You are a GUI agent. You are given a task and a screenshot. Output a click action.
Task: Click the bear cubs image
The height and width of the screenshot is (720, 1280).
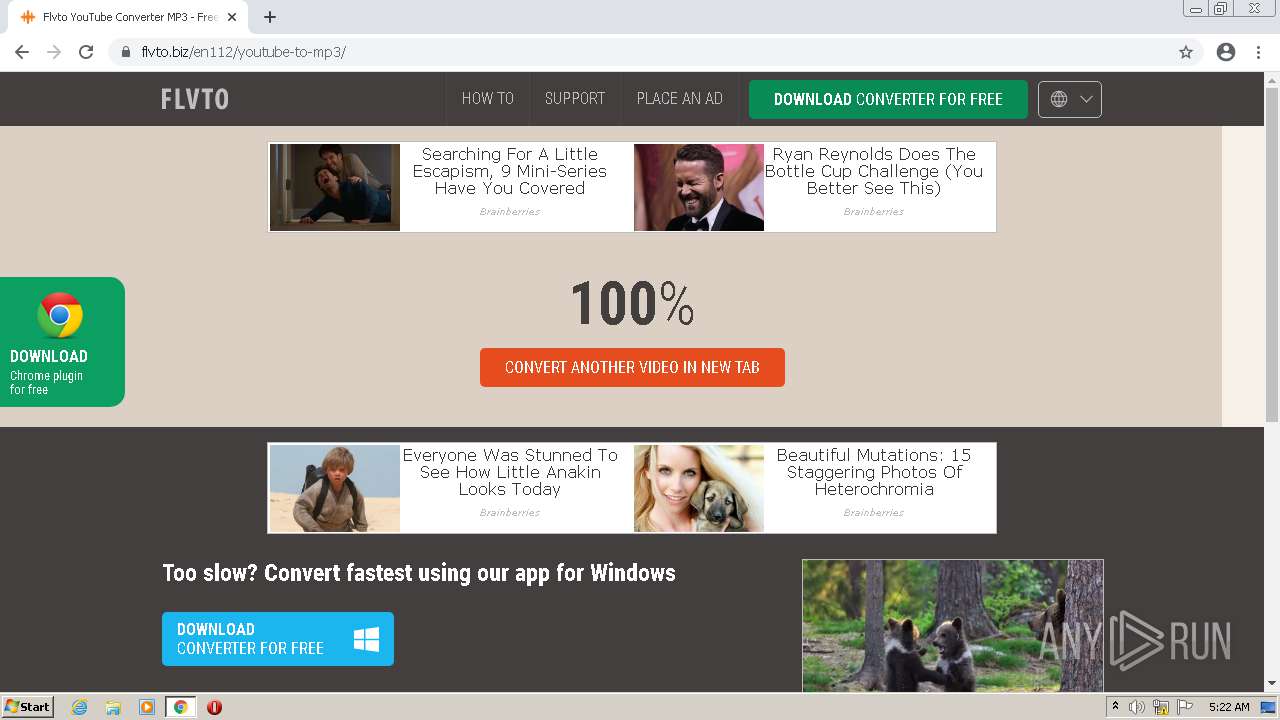tap(953, 625)
